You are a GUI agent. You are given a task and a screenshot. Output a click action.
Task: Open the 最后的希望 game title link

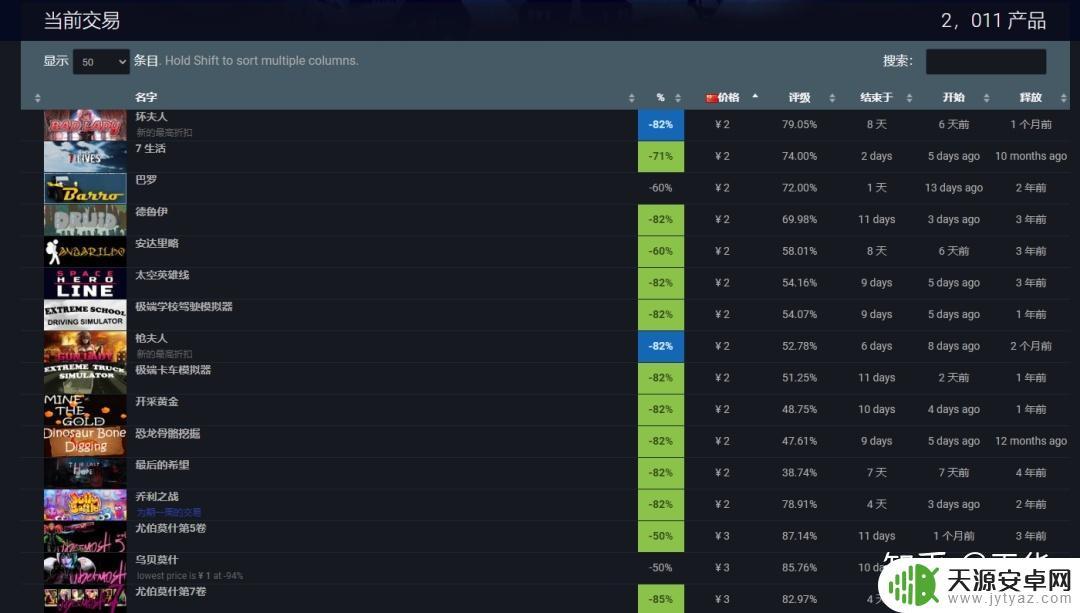point(162,466)
